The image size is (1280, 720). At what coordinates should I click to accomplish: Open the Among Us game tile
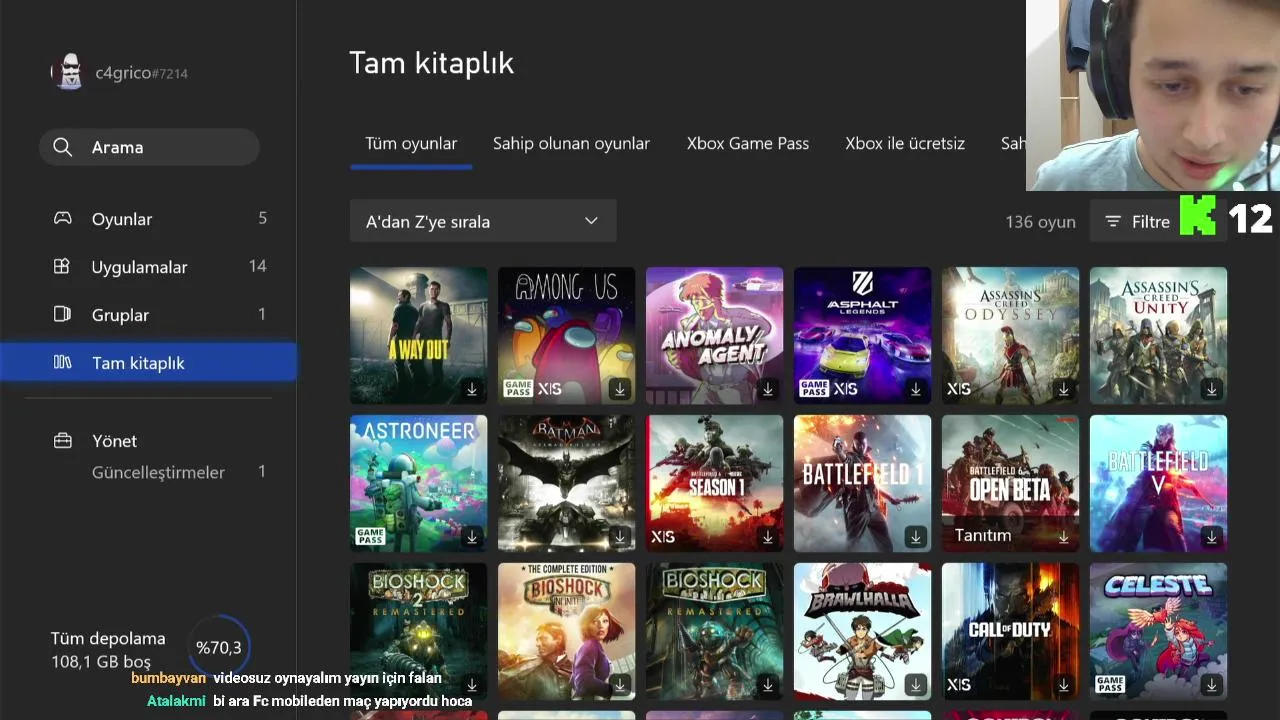[566, 335]
